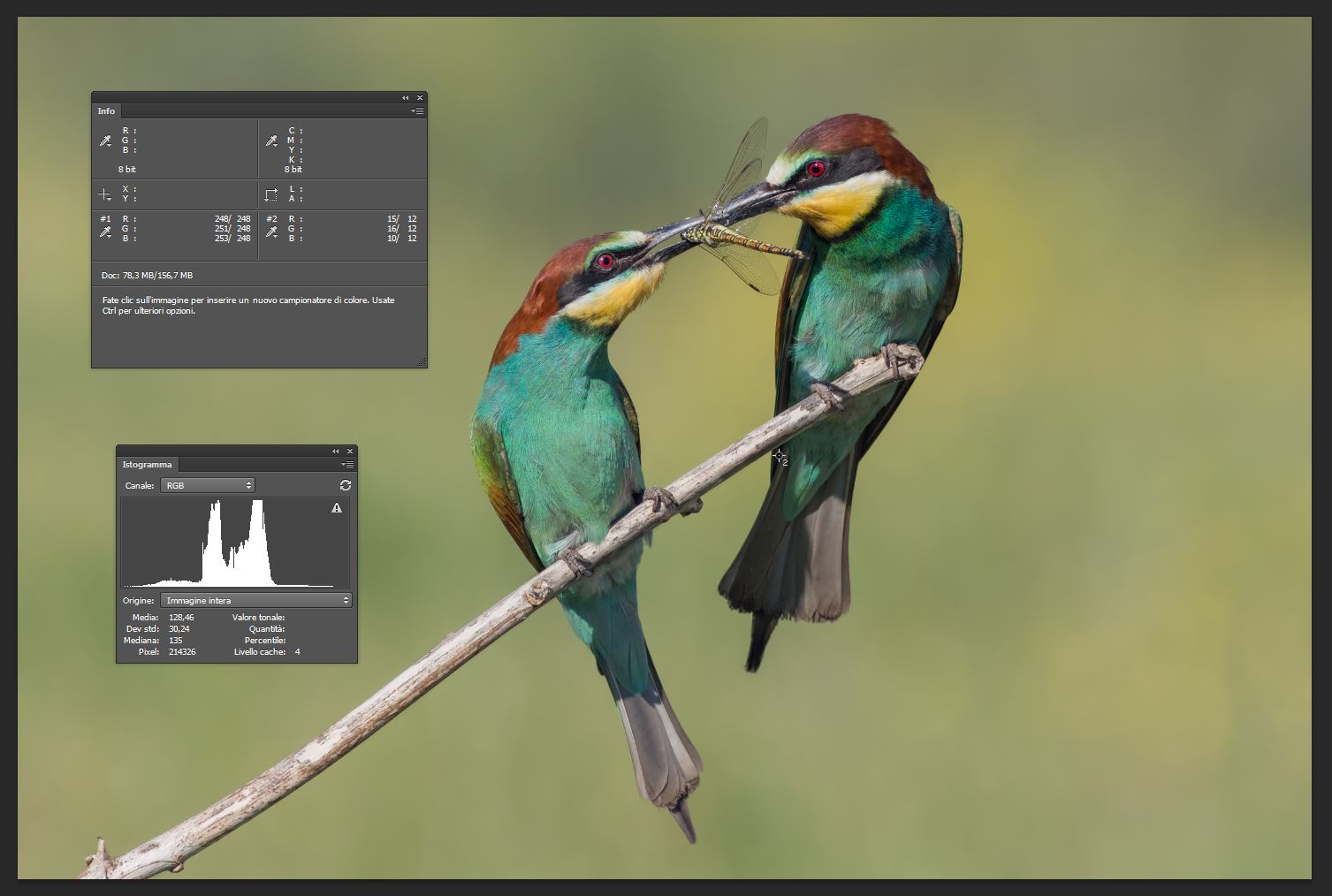
Task: Open the Info panel flyout menu
Action: (418, 111)
